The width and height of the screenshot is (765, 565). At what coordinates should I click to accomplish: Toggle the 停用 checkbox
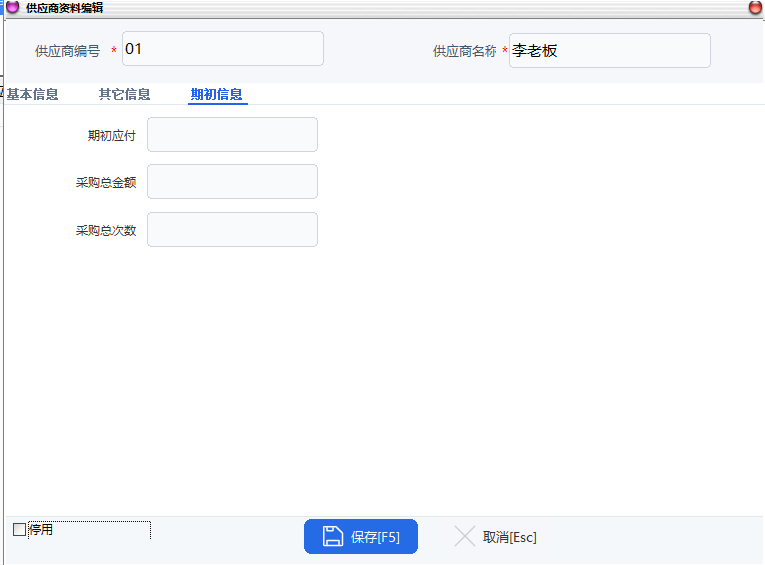[19, 530]
